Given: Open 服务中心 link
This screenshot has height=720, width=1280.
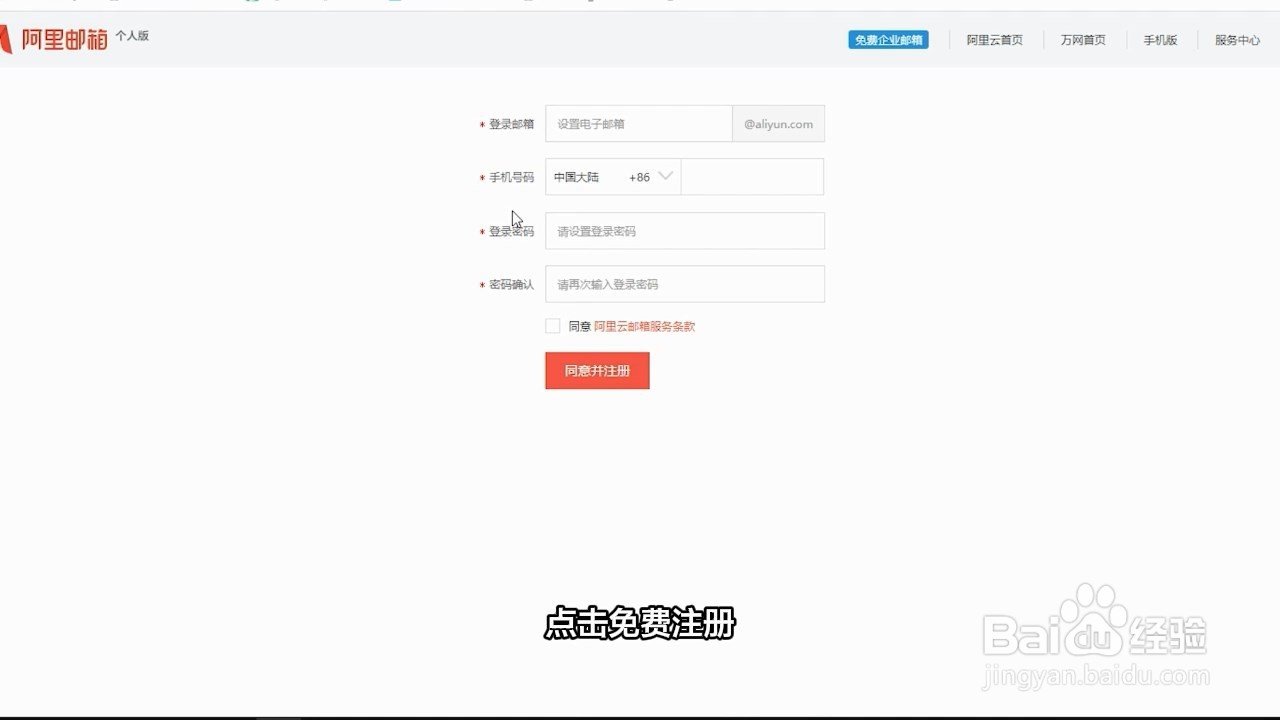Looking at the screenshot, I should (x=1237, y=40).
